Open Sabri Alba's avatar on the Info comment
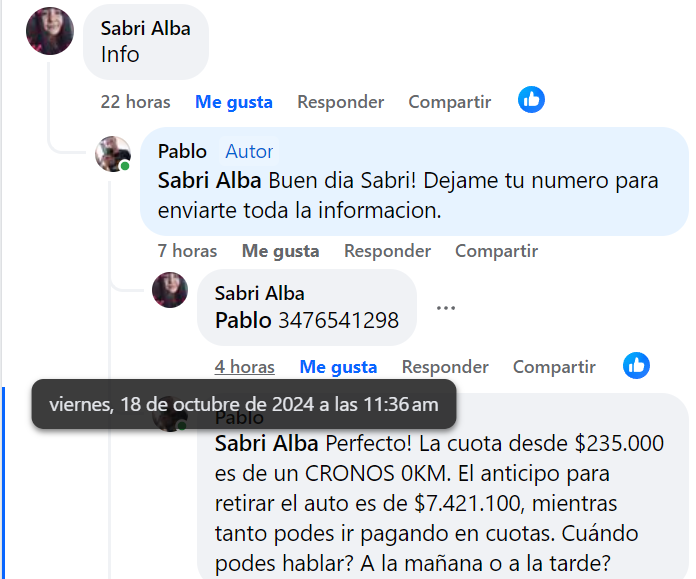 (50, 31)
